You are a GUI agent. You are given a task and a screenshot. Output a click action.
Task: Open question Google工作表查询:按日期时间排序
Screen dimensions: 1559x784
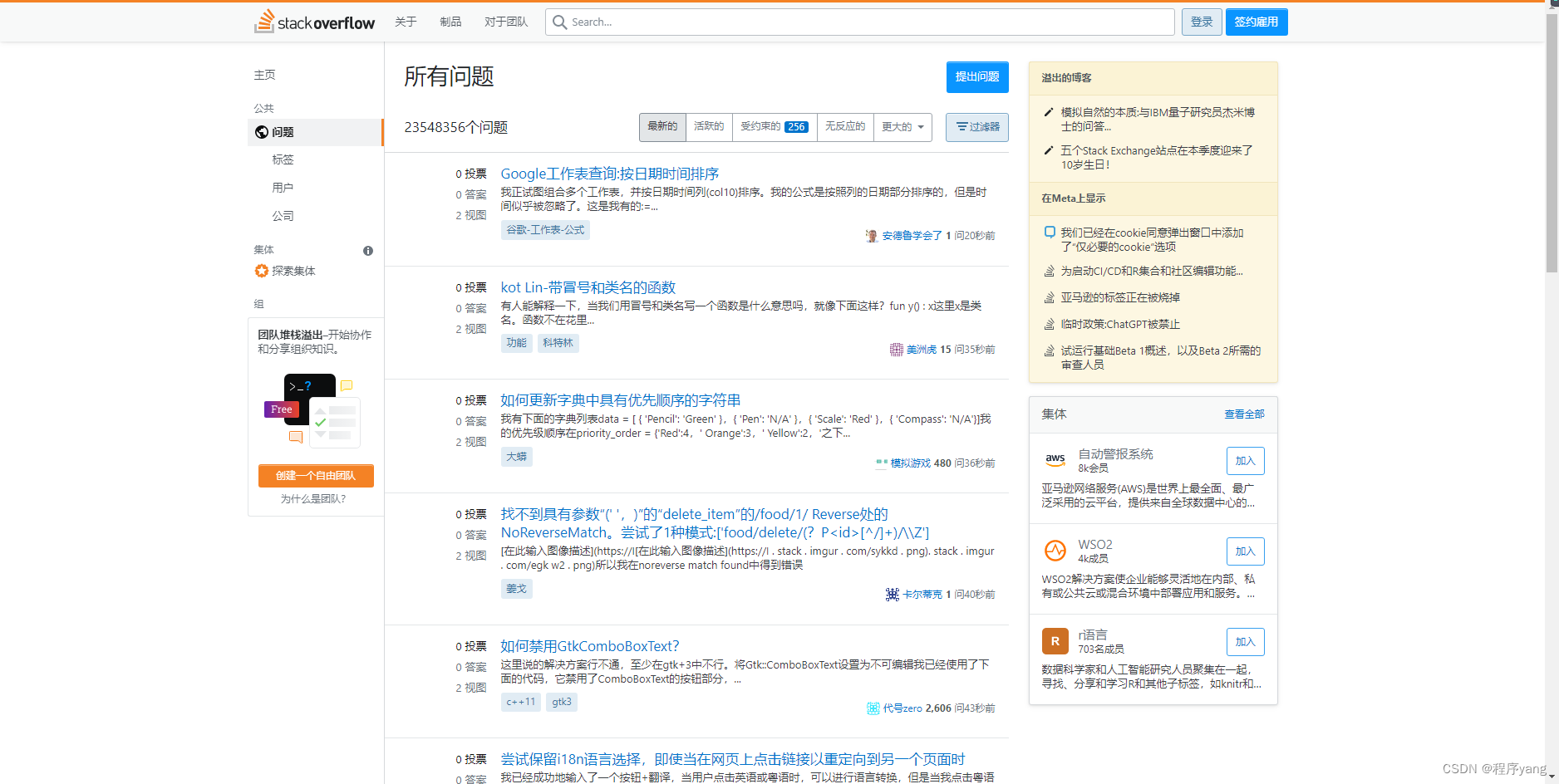(x=609, y=174)
